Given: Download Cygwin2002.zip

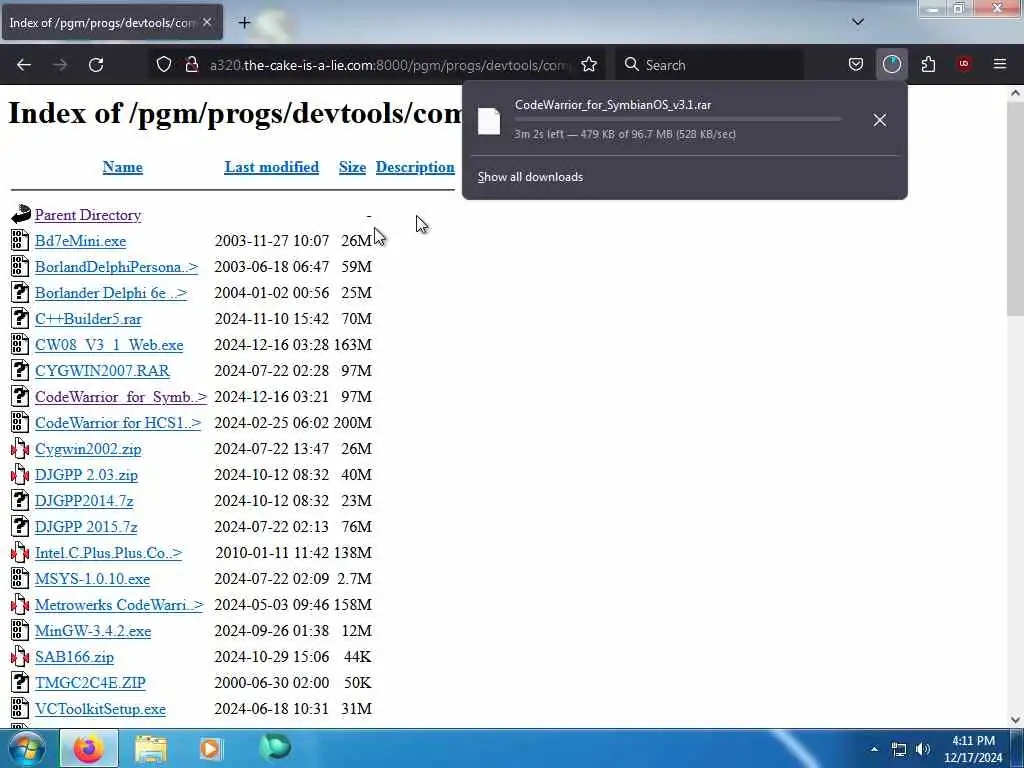Looking at the screenshot, I should coord(88,449).
